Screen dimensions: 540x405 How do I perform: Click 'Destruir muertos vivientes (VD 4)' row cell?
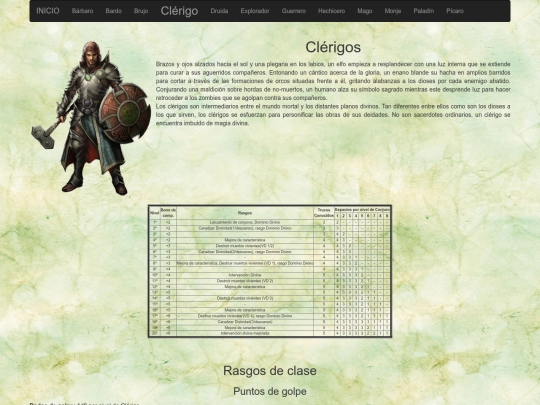pos(245,316)
